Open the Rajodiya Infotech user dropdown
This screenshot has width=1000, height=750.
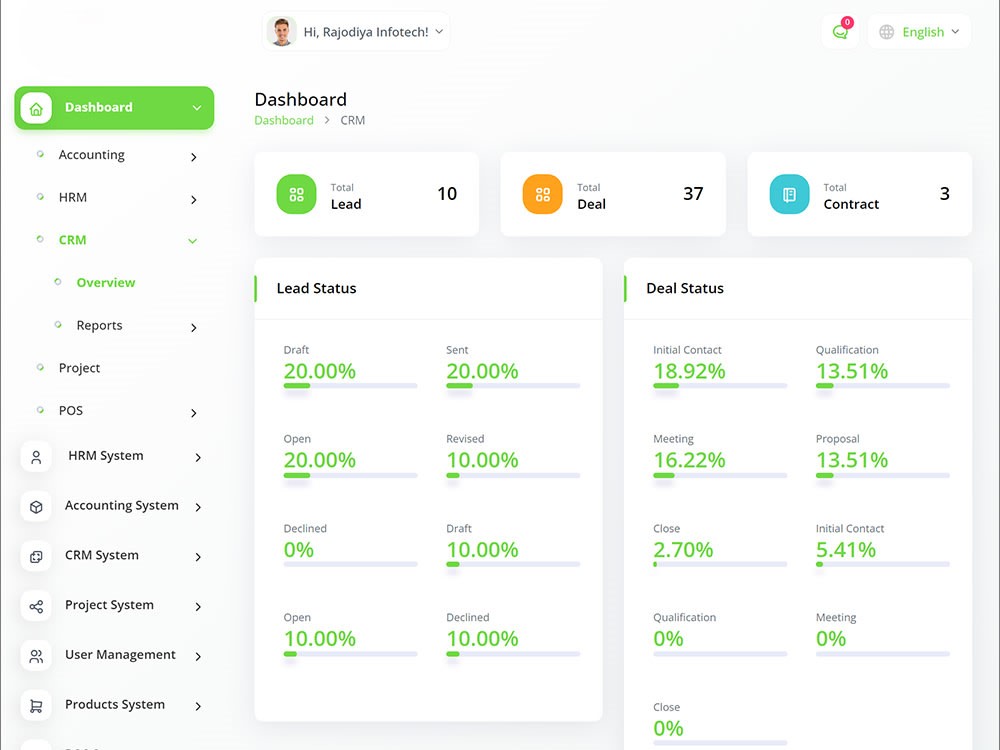[356, 32]
